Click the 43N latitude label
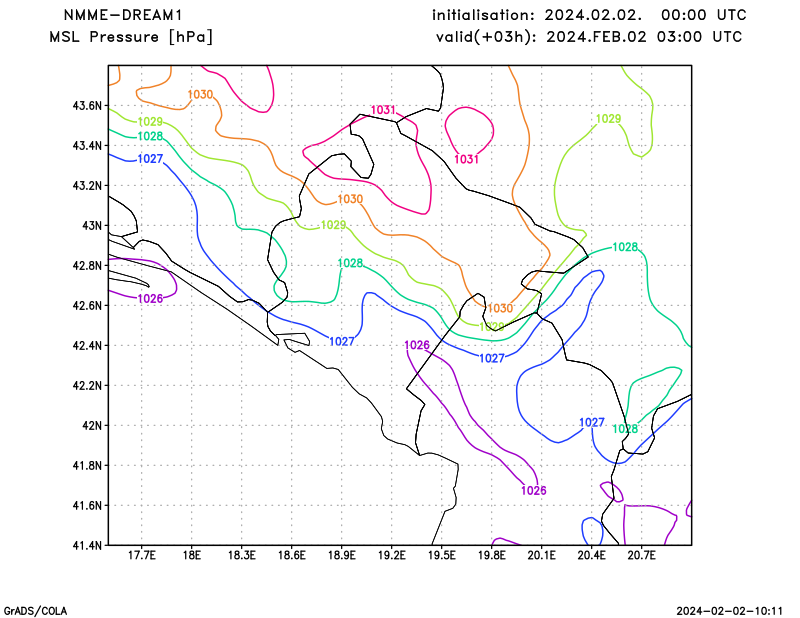This screenshot has height=618, width=800. 92,226
